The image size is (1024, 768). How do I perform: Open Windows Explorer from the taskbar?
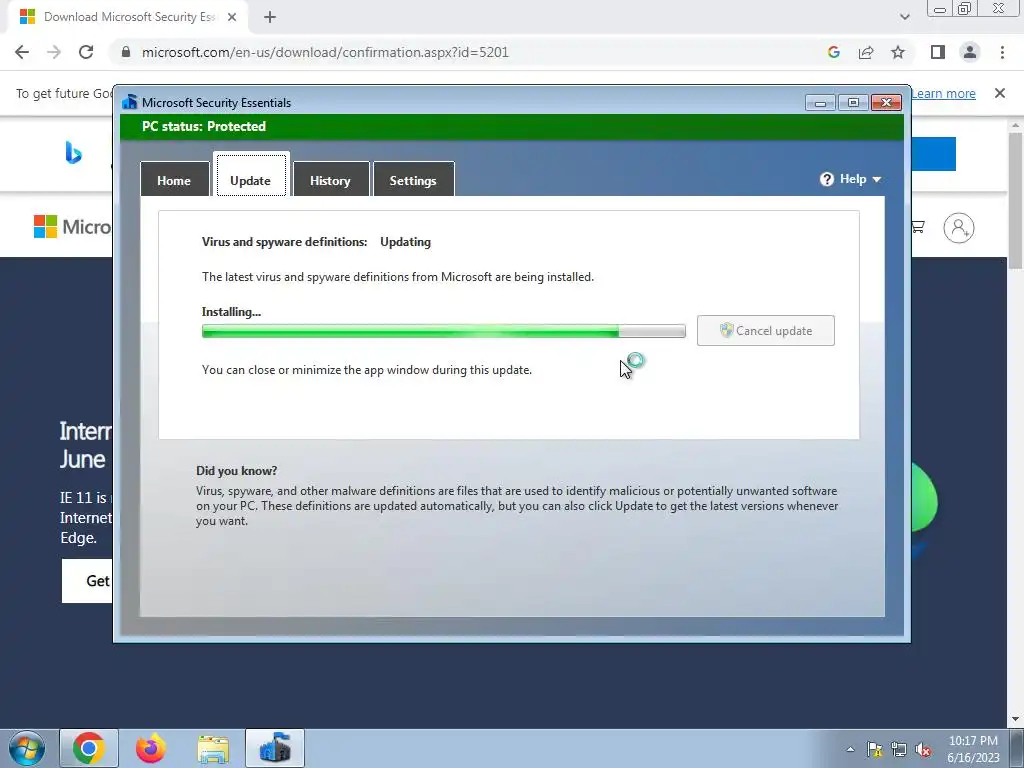[x=213, y=750]
